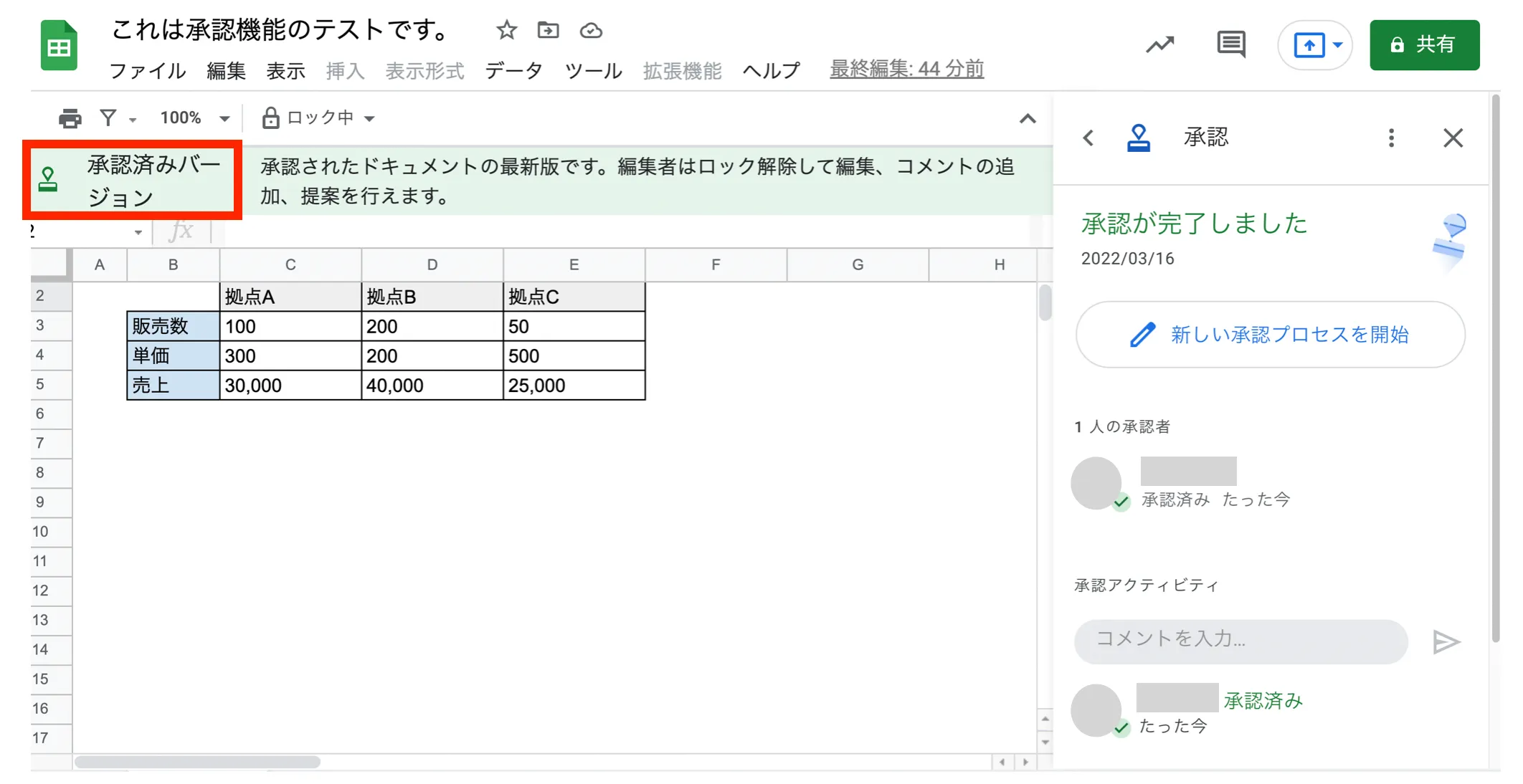Click the move-to-folder icon
This screenshot has width=1523, height=784.
coord(548,30)
